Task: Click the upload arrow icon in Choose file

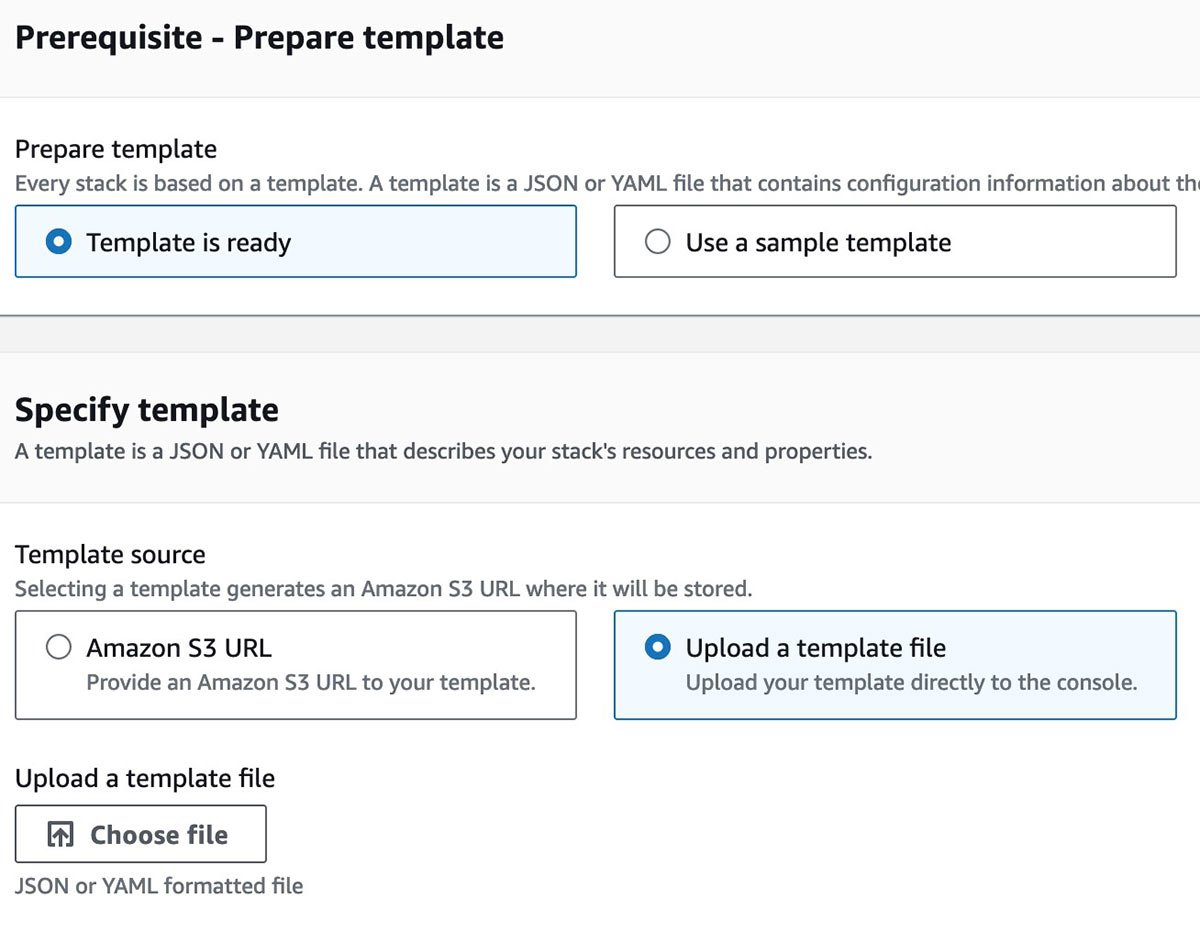Action: (61, 835)
